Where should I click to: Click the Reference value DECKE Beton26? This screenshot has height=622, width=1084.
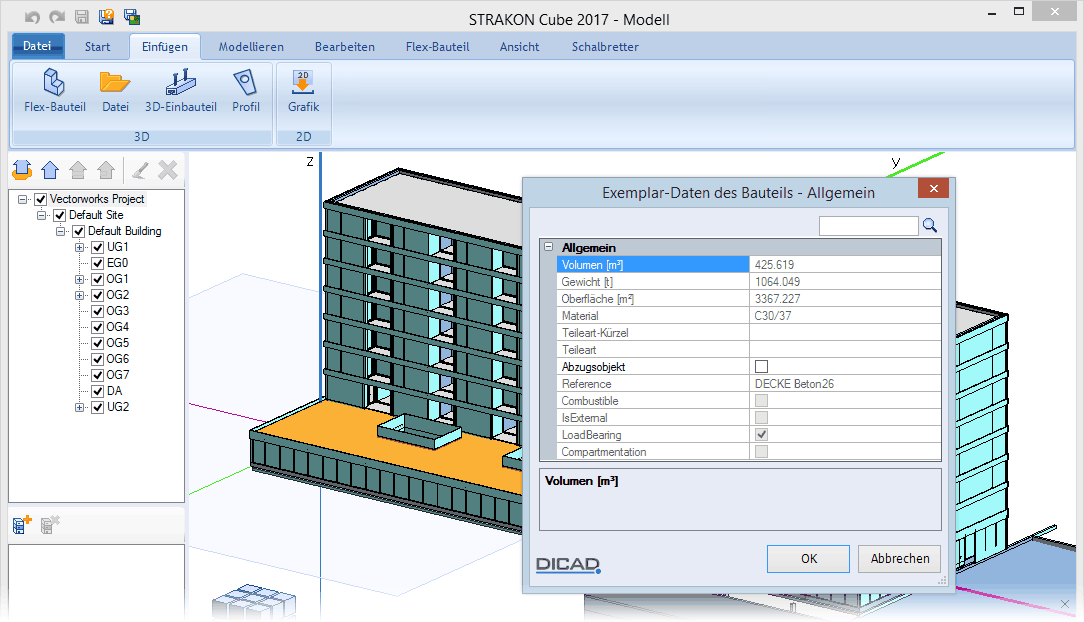pyautogui.click(x=794, y=384)
